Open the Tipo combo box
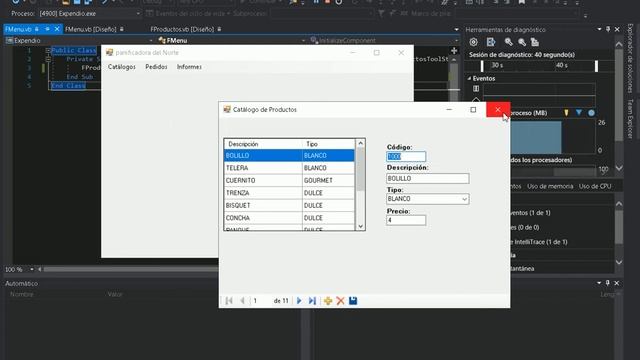Viewport: 640px width, 360px height. click(x=464, y=199)
